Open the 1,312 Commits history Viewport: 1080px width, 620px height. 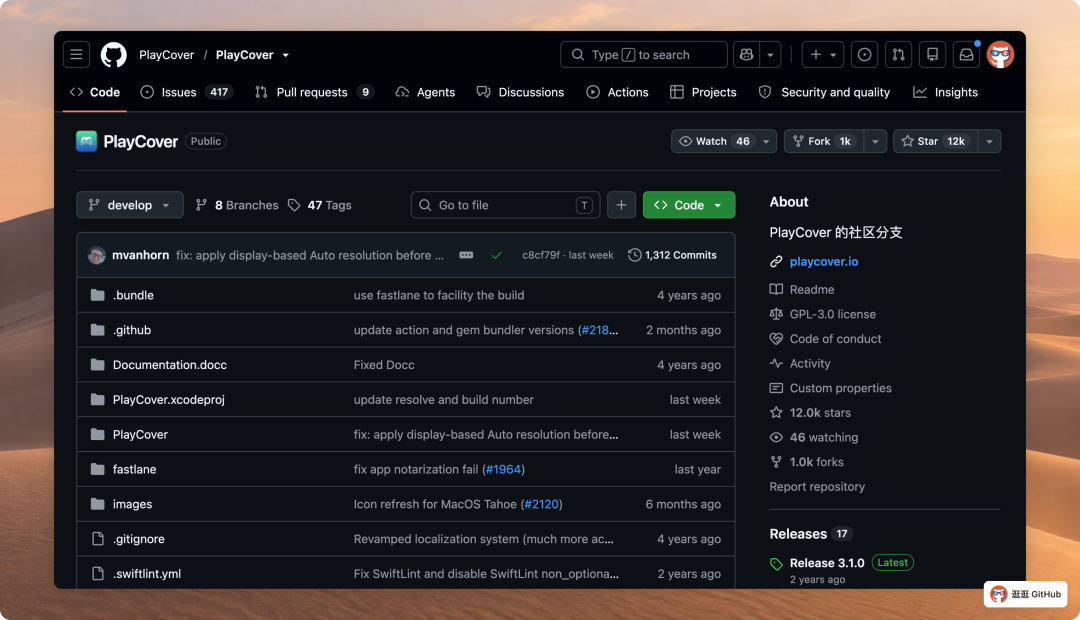click(x=672, y=255)
